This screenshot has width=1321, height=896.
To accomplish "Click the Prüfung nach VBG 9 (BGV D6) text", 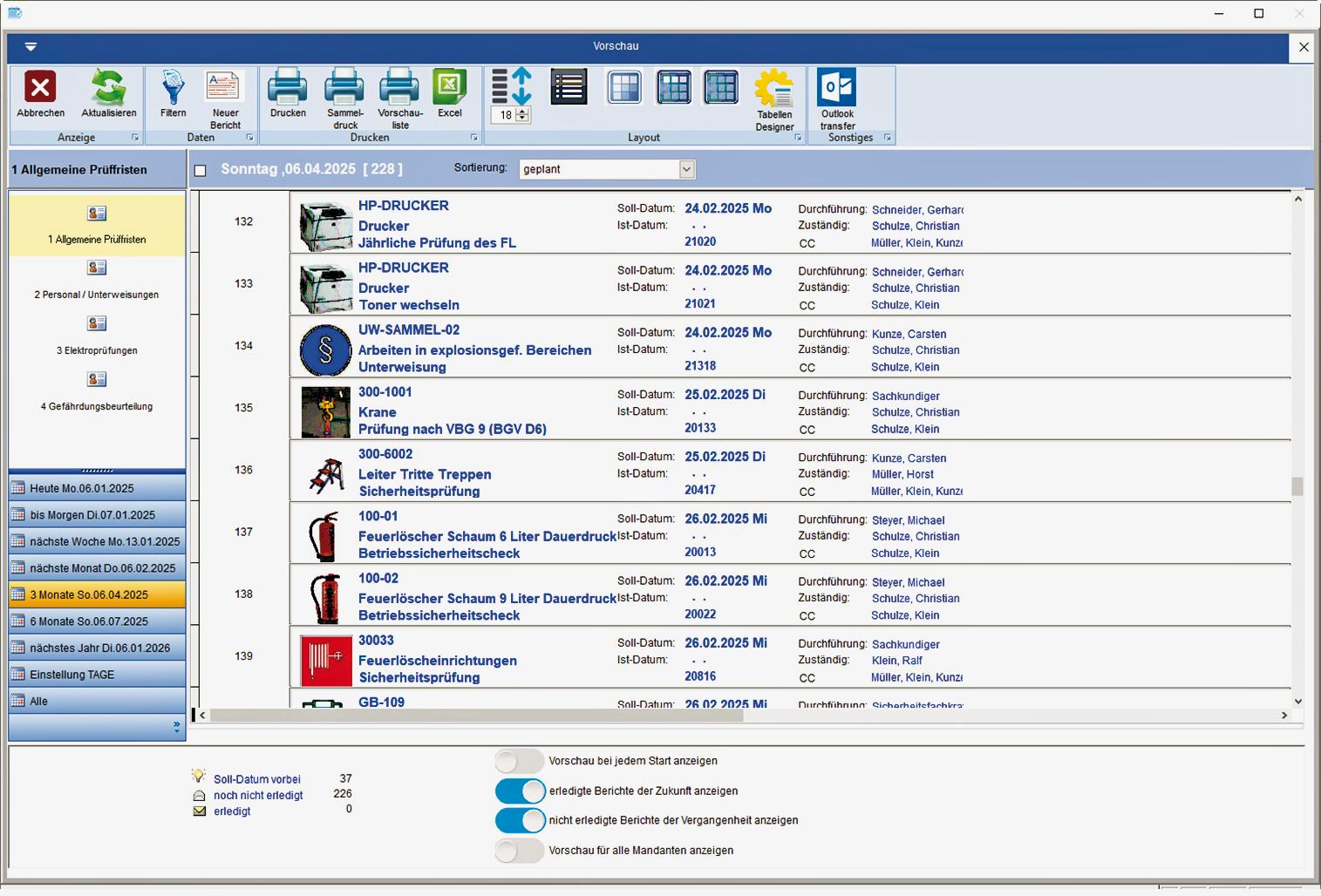I will [x=453, y=429].
